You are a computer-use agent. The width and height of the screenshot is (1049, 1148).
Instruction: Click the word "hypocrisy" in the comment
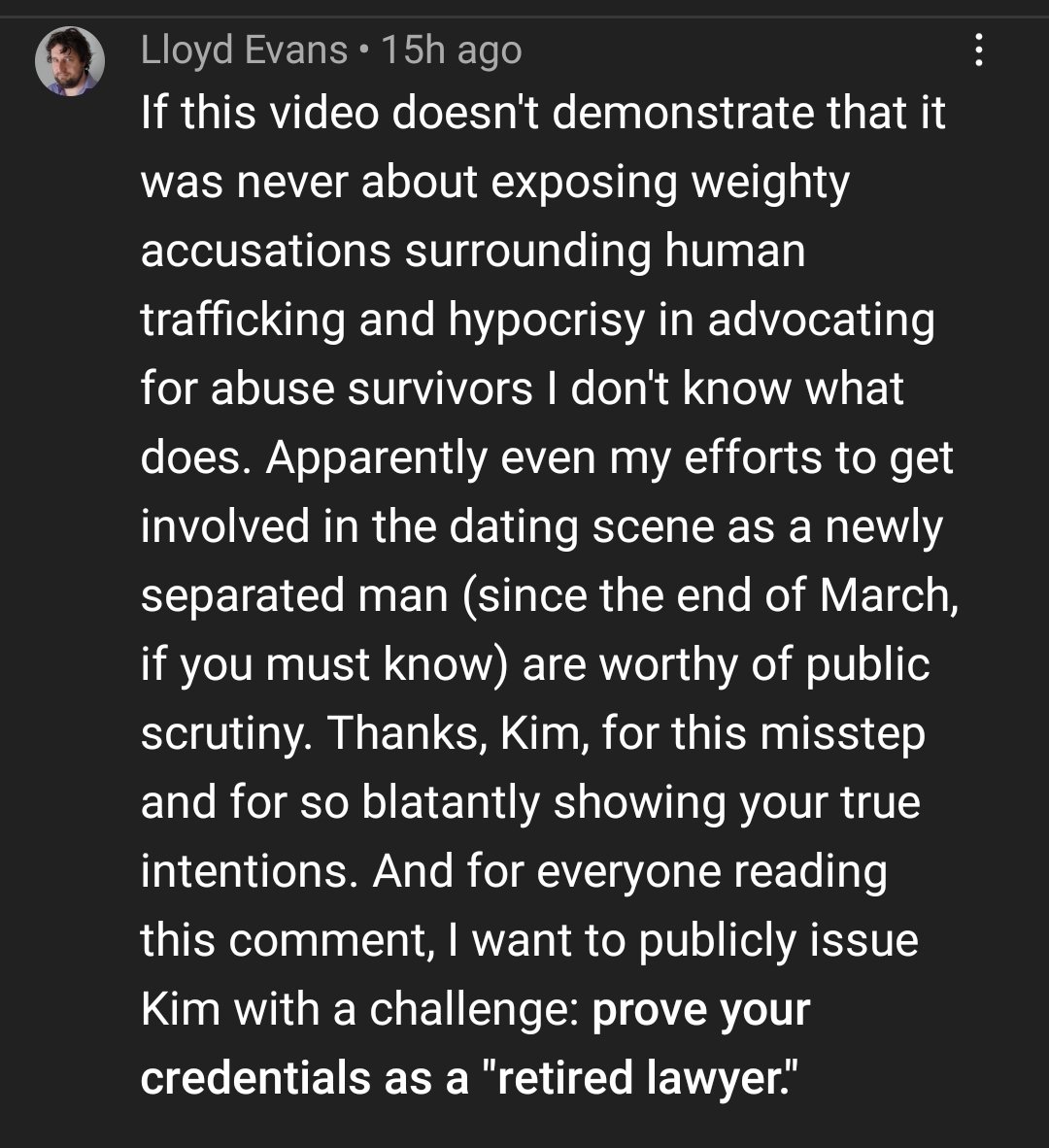546,321
